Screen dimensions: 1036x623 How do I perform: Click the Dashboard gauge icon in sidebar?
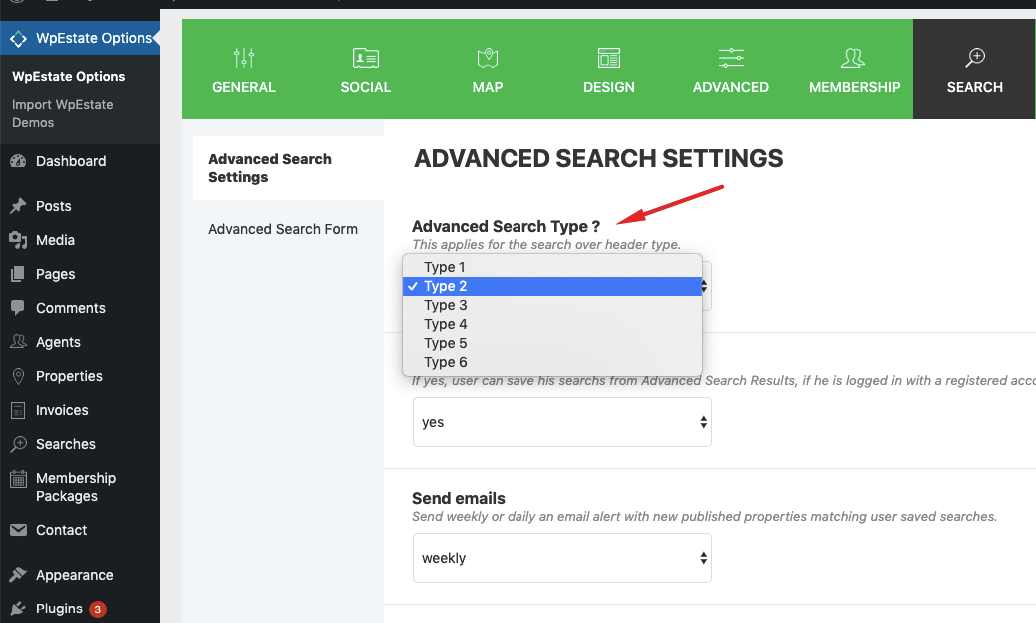pos(18,161)
